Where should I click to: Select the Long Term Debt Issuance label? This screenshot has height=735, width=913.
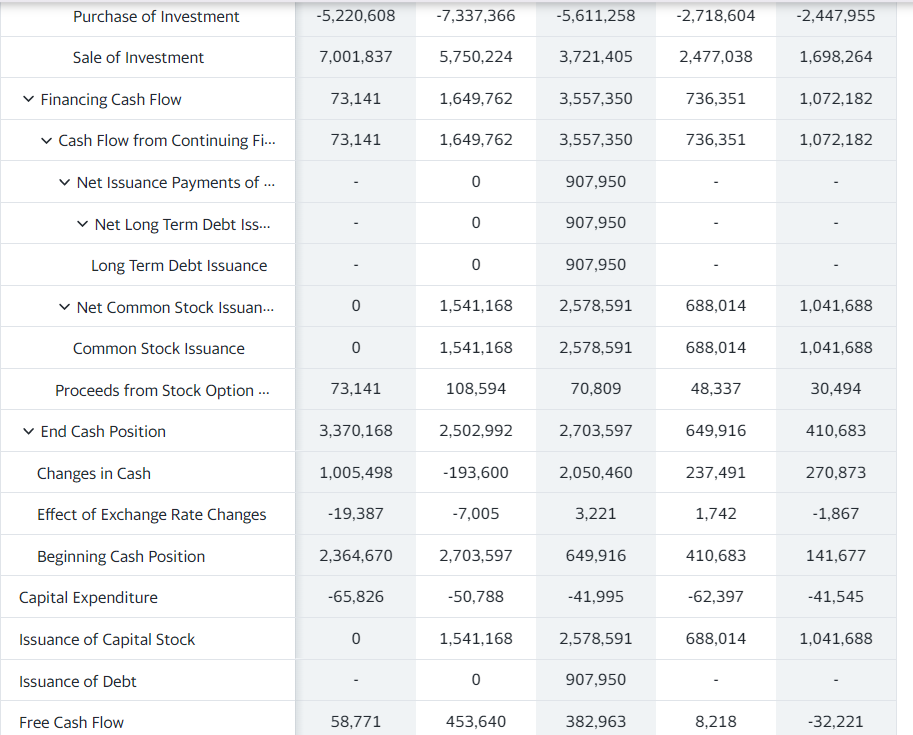pos(176,264)
